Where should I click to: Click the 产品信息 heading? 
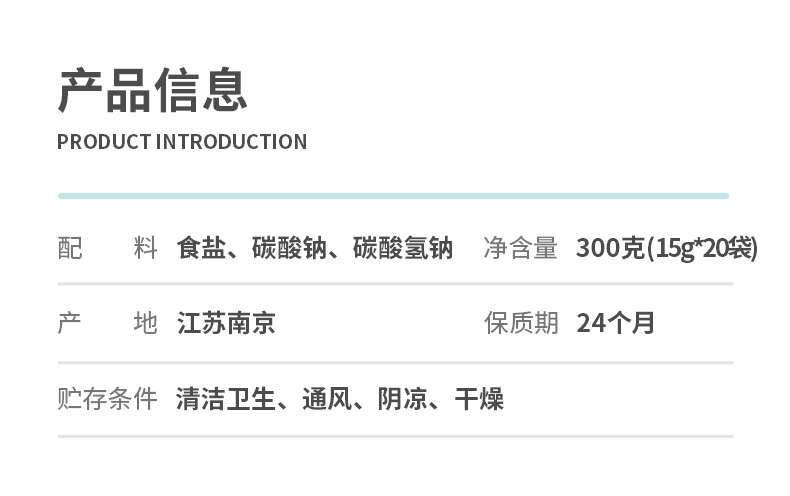click(152, 90)
